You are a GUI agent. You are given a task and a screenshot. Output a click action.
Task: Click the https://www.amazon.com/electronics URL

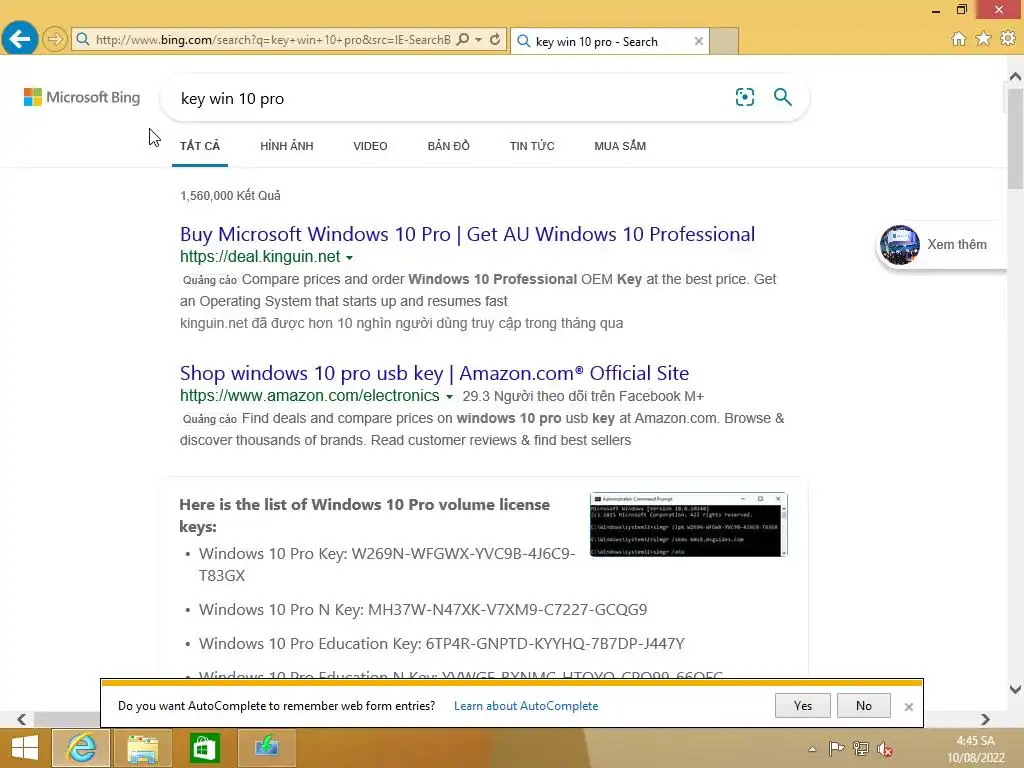(x=310, y=396)
